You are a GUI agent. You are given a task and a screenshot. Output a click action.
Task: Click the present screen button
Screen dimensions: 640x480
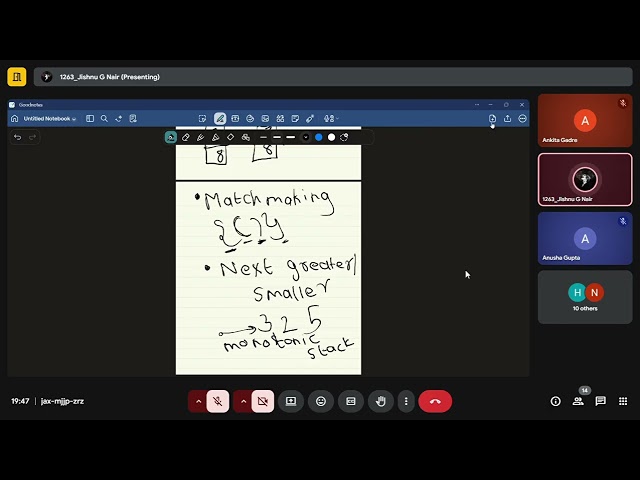click(x=291, y=401)
